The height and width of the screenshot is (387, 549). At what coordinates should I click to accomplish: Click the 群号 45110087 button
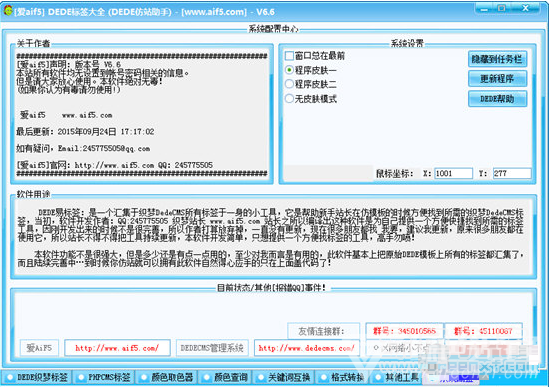click(483, 331)
